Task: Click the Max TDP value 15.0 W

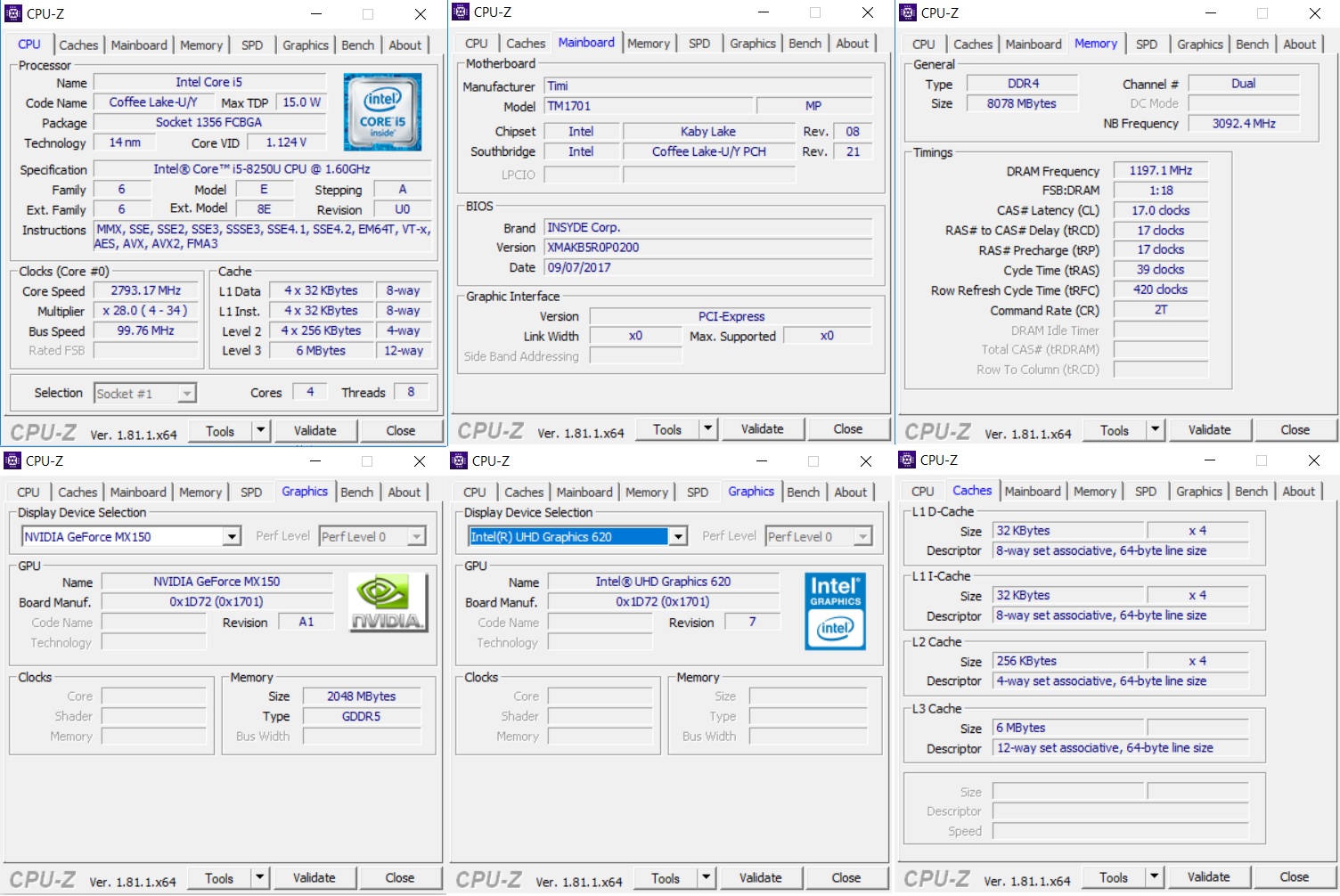Action: pyautogui.click(x=302, y=102)
